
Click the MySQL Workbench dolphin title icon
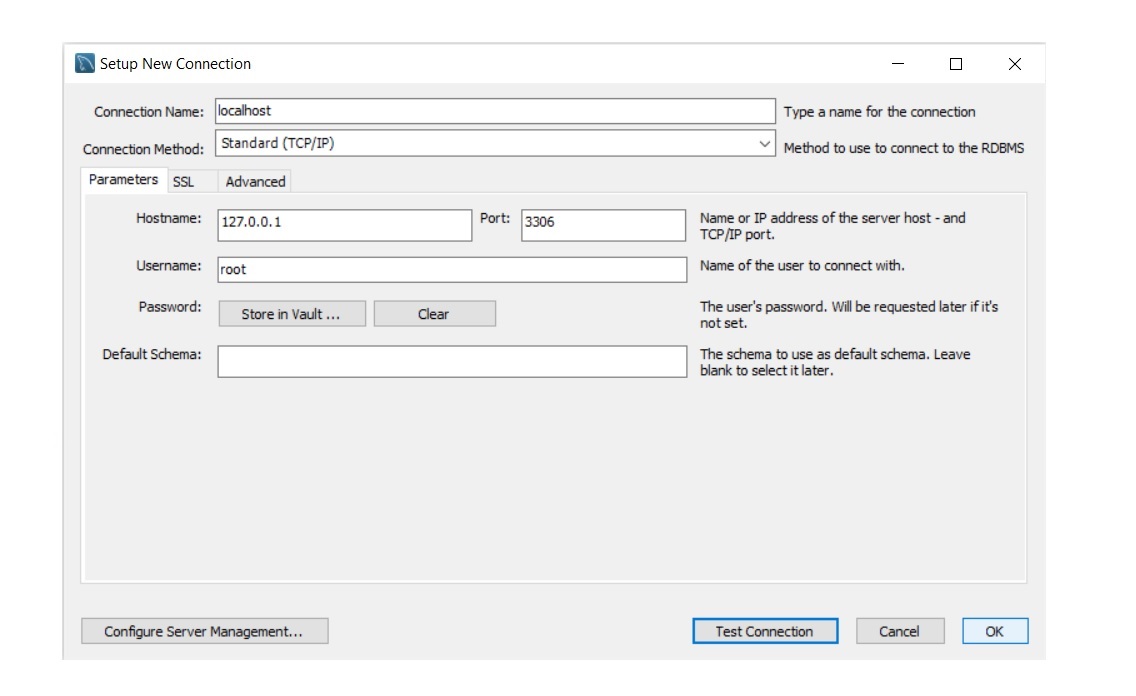(85, 64)
